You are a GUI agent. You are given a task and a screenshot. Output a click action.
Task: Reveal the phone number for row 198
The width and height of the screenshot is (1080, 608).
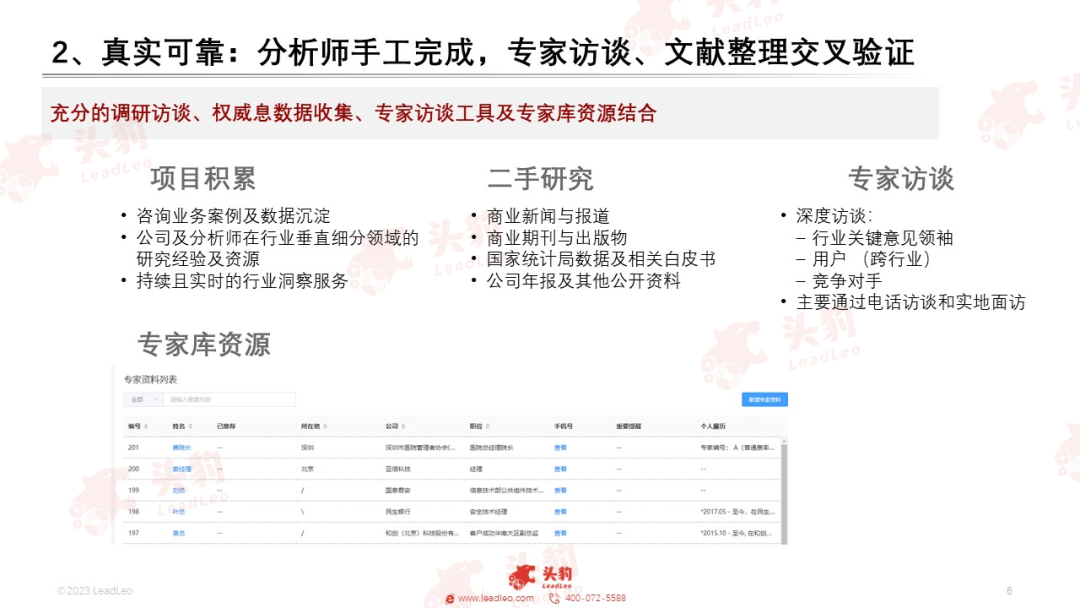tap(560, 512)
